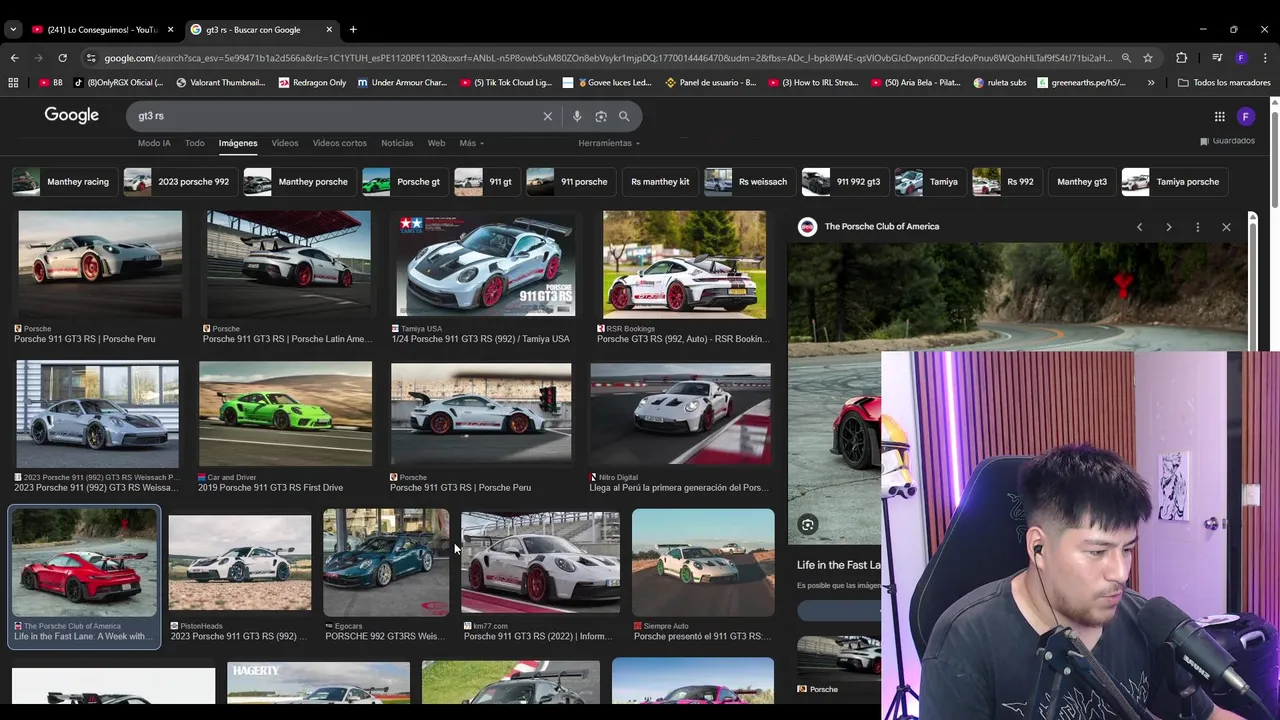Screen dimensions: 1280x720
Task: Open the apps grid in bookmarks bar
Action: 13,82
